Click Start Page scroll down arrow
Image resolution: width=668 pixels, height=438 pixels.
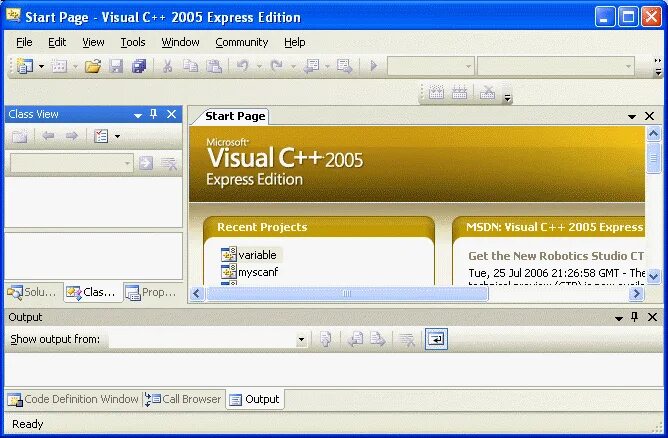click(653, 277)
